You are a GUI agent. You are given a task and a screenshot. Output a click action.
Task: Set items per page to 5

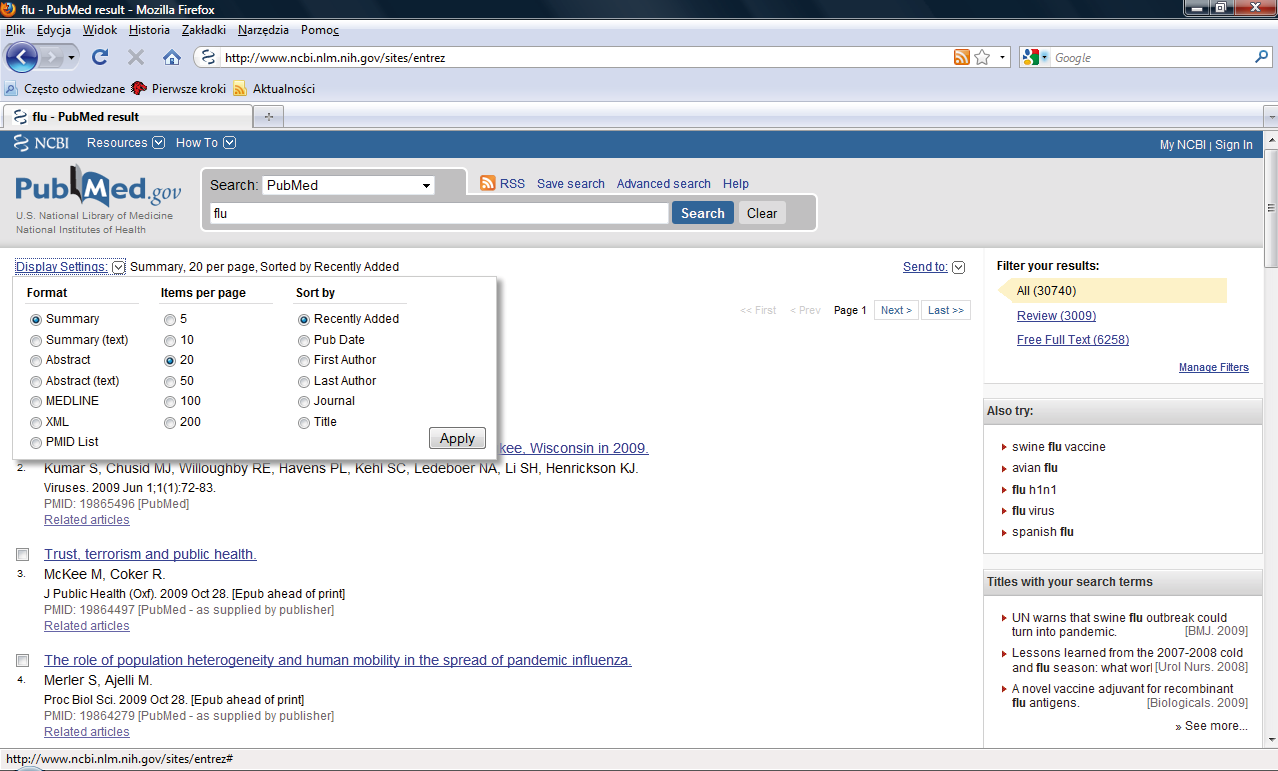tap(170, 319)
